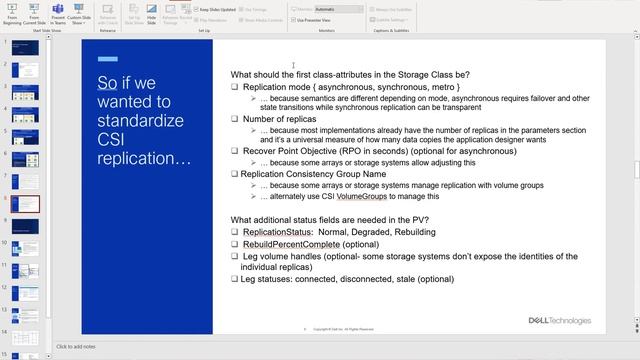
Task: Toggle Show Media Controls checkbox
Action: tap(261, 20)
